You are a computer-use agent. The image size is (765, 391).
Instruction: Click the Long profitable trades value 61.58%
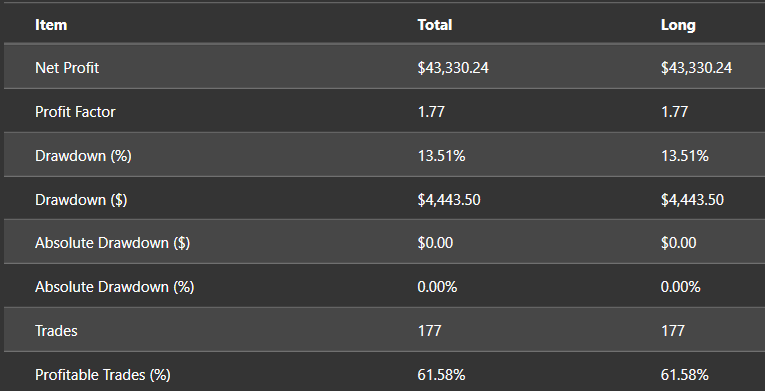click(x=684, y=375)
